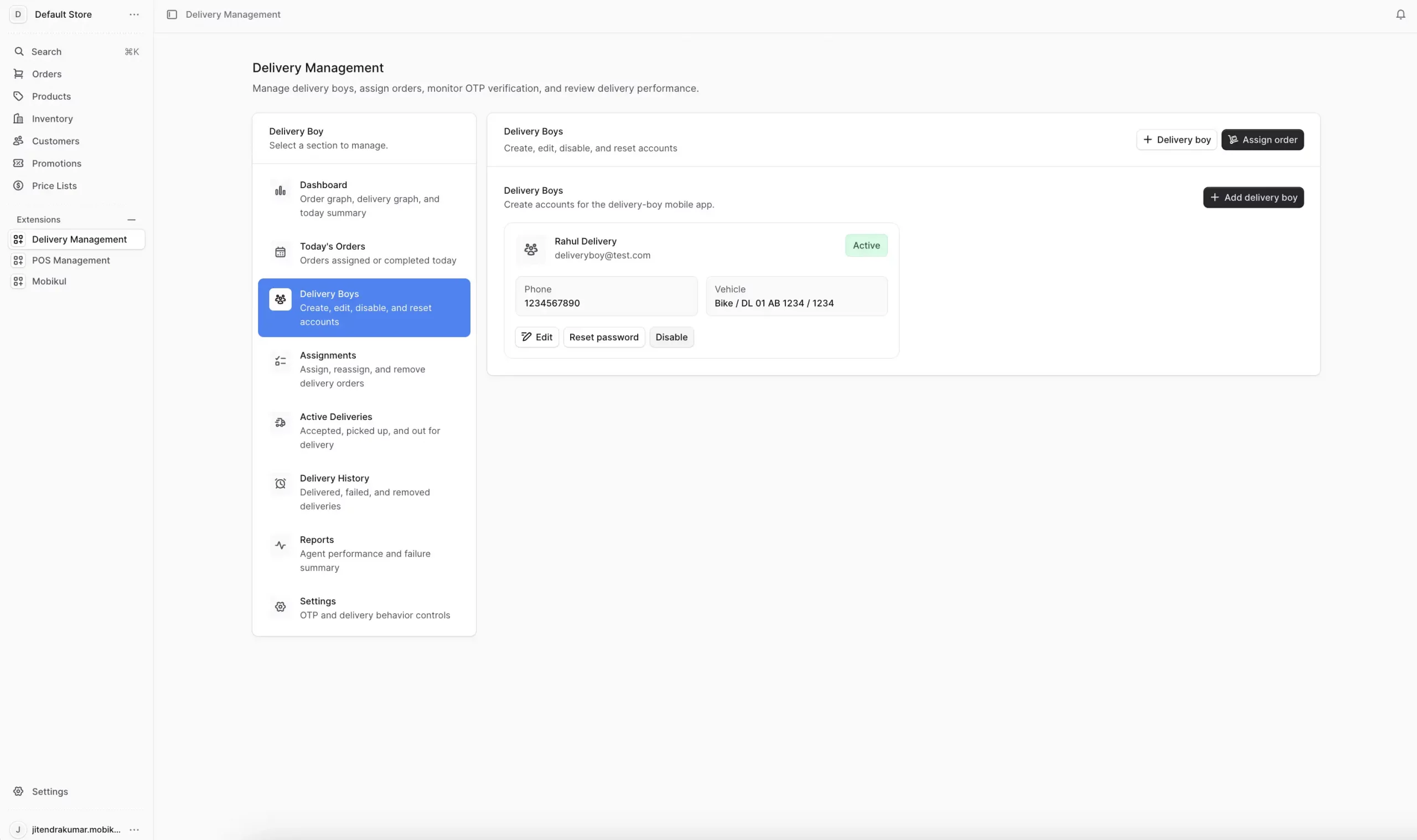This screenshot has height=840, width=1417.
Task: Click the Assignments checklist icon
Action: click(x=280, y=361)
